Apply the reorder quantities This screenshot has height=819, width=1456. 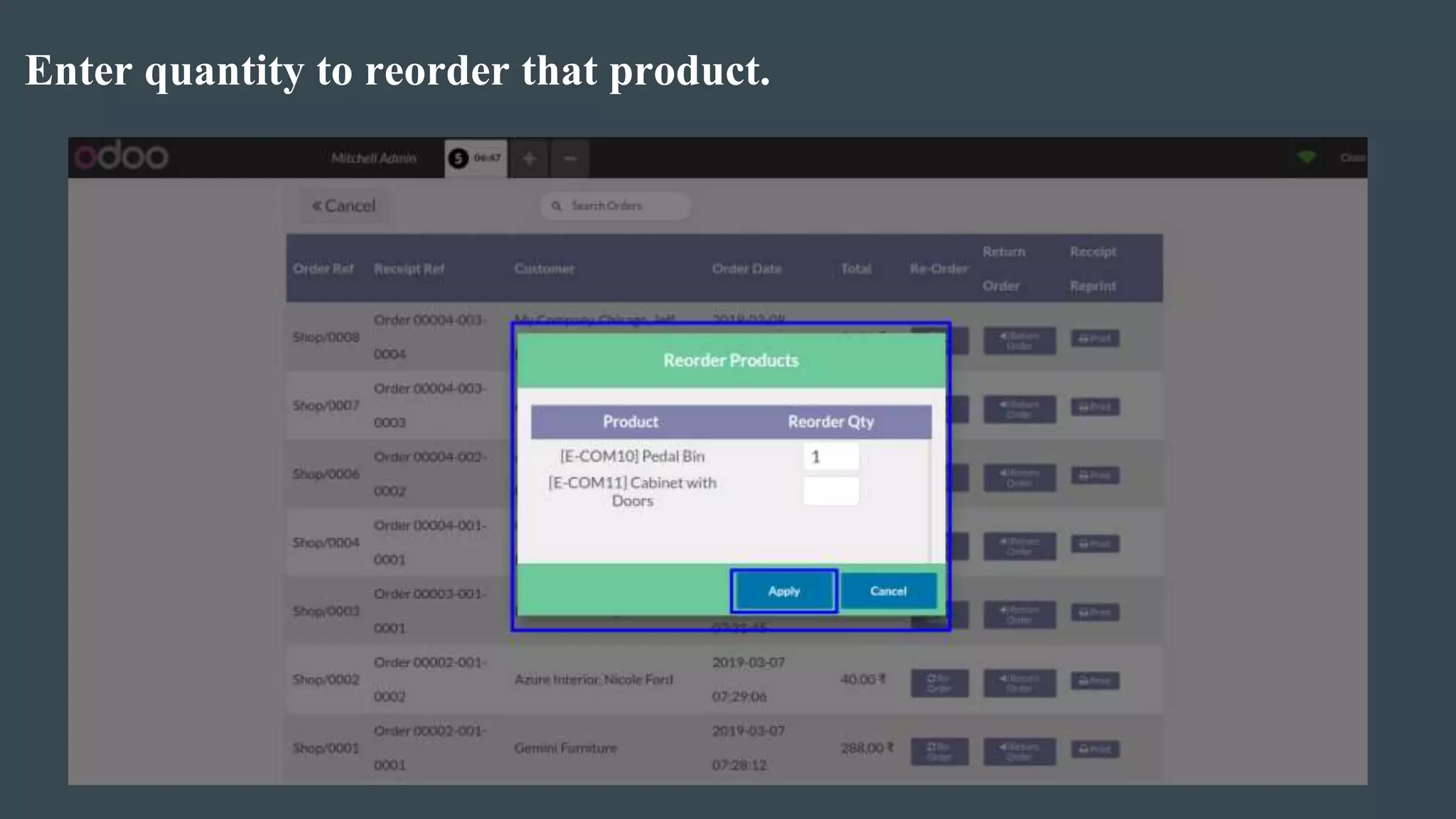click(x=783, y=591)
